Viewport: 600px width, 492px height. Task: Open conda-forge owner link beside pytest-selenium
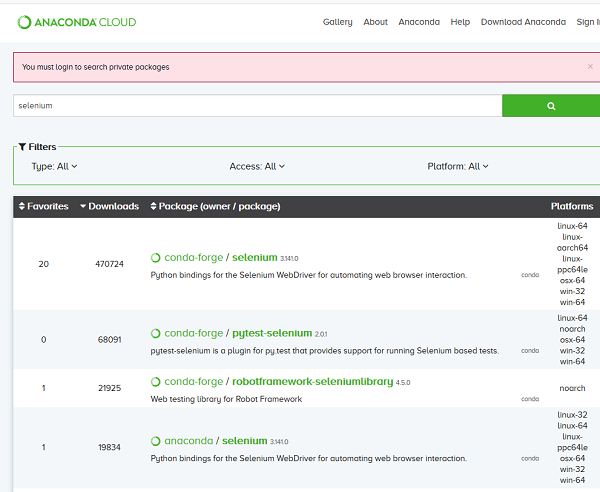coord(194,334)
